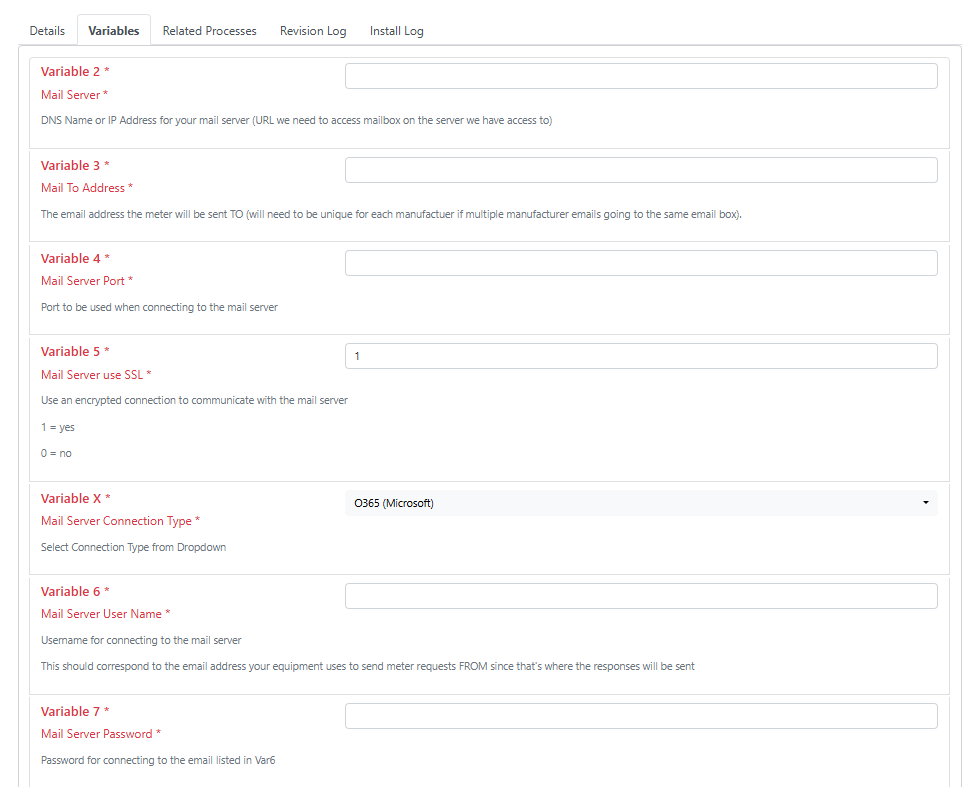Screen dimensions: 973x787
Task: Click the 'Mail Server *' label
Action: point(74,95)
